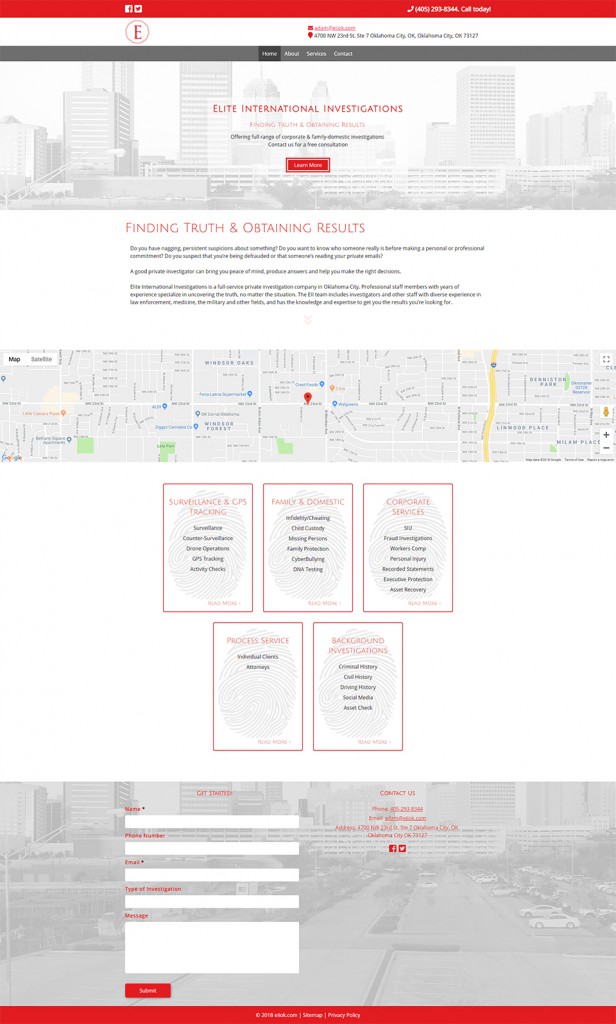Expand the text with the down chevron
The width and height of the screenshot is (616, 1024).
(x=308, y=320)
